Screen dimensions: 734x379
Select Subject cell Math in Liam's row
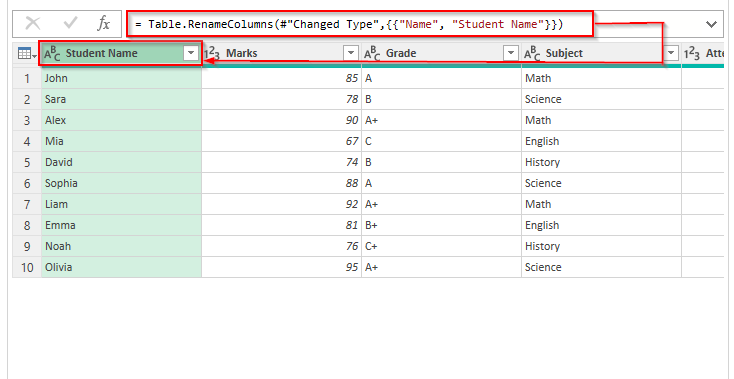coord(602,204)
